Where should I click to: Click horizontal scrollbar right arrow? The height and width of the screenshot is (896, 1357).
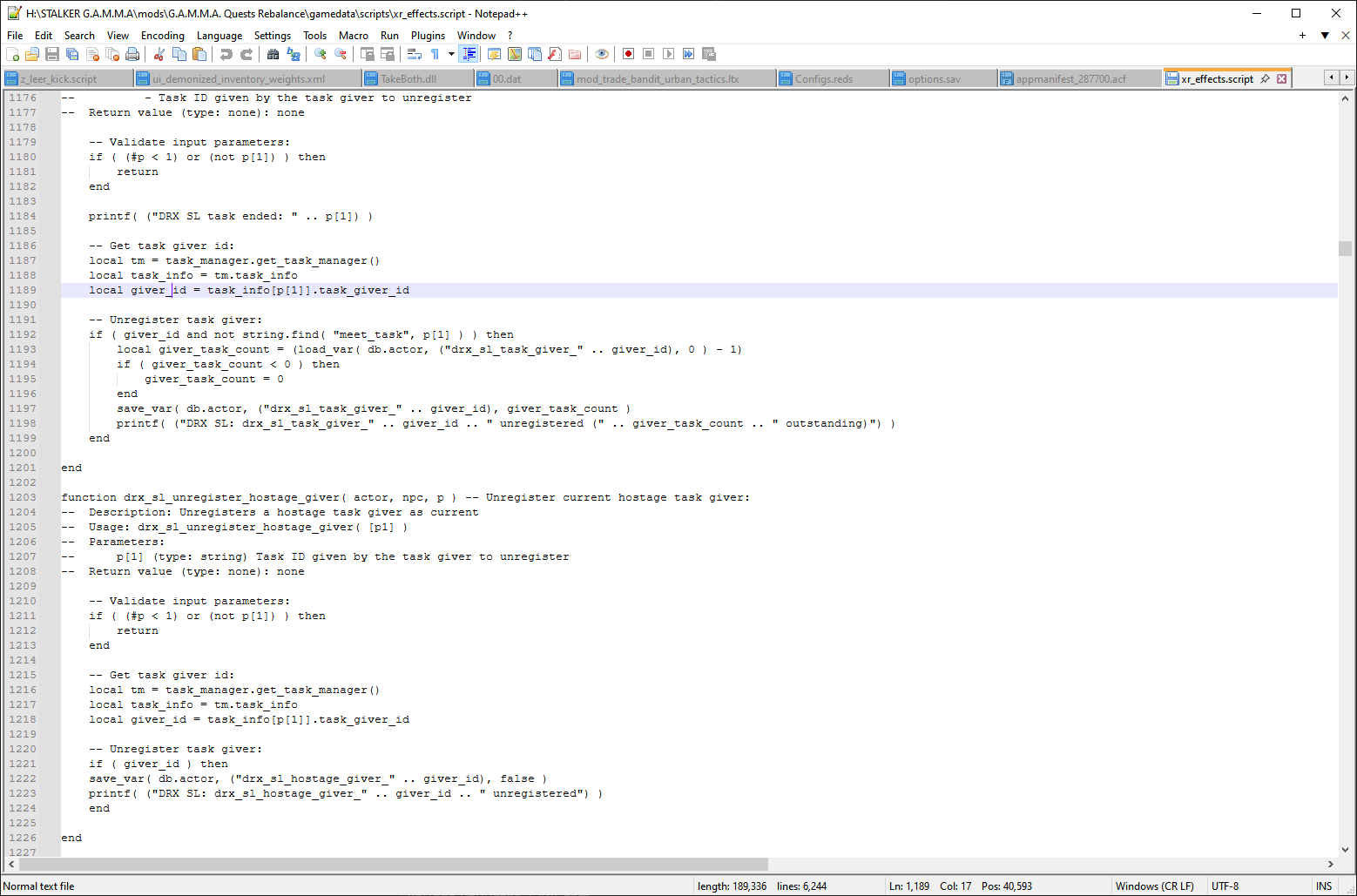pyautogui.click(x=1331, y=865)
